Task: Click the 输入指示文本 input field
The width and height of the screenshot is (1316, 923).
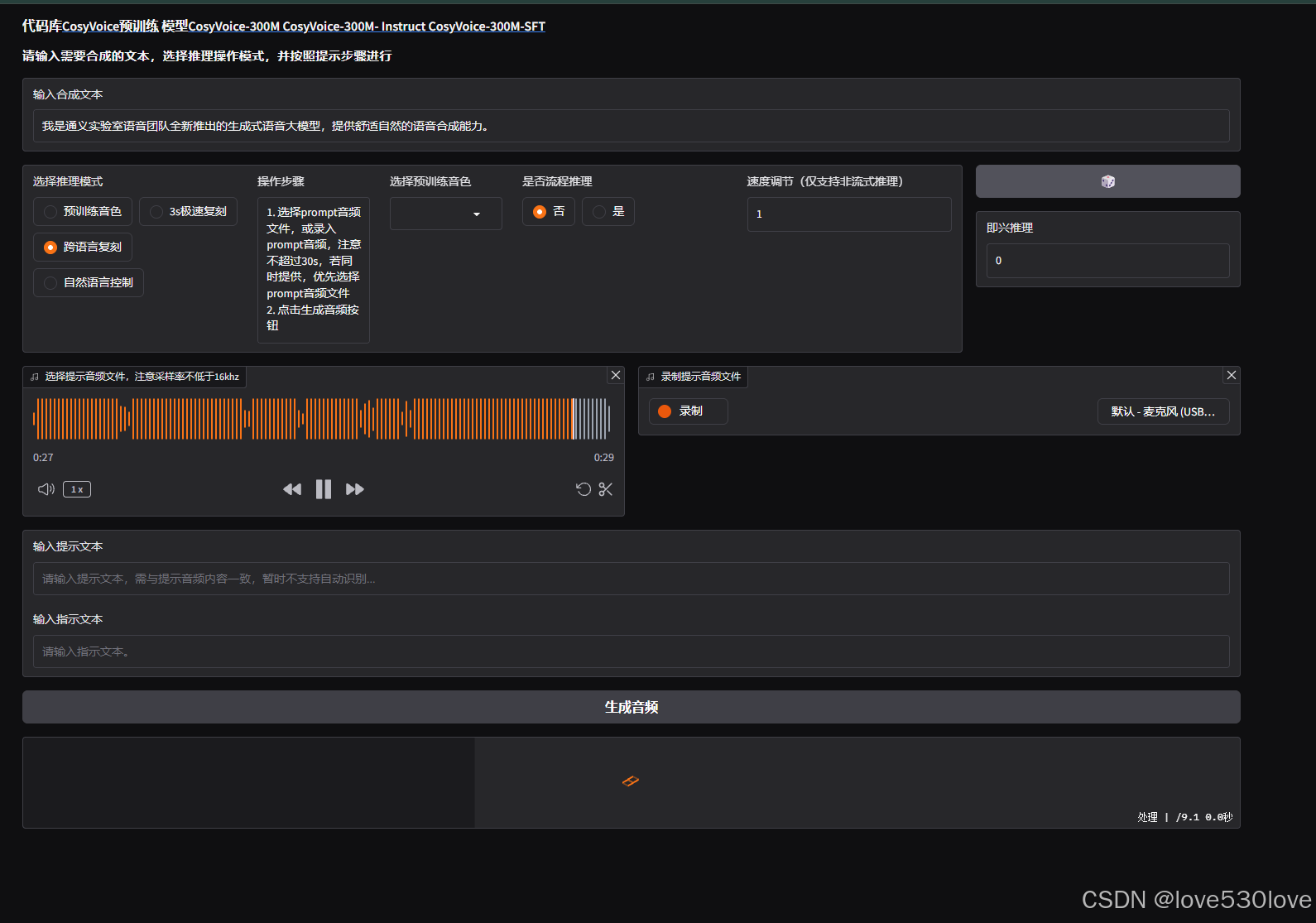Action: click(x=631, y=651)
